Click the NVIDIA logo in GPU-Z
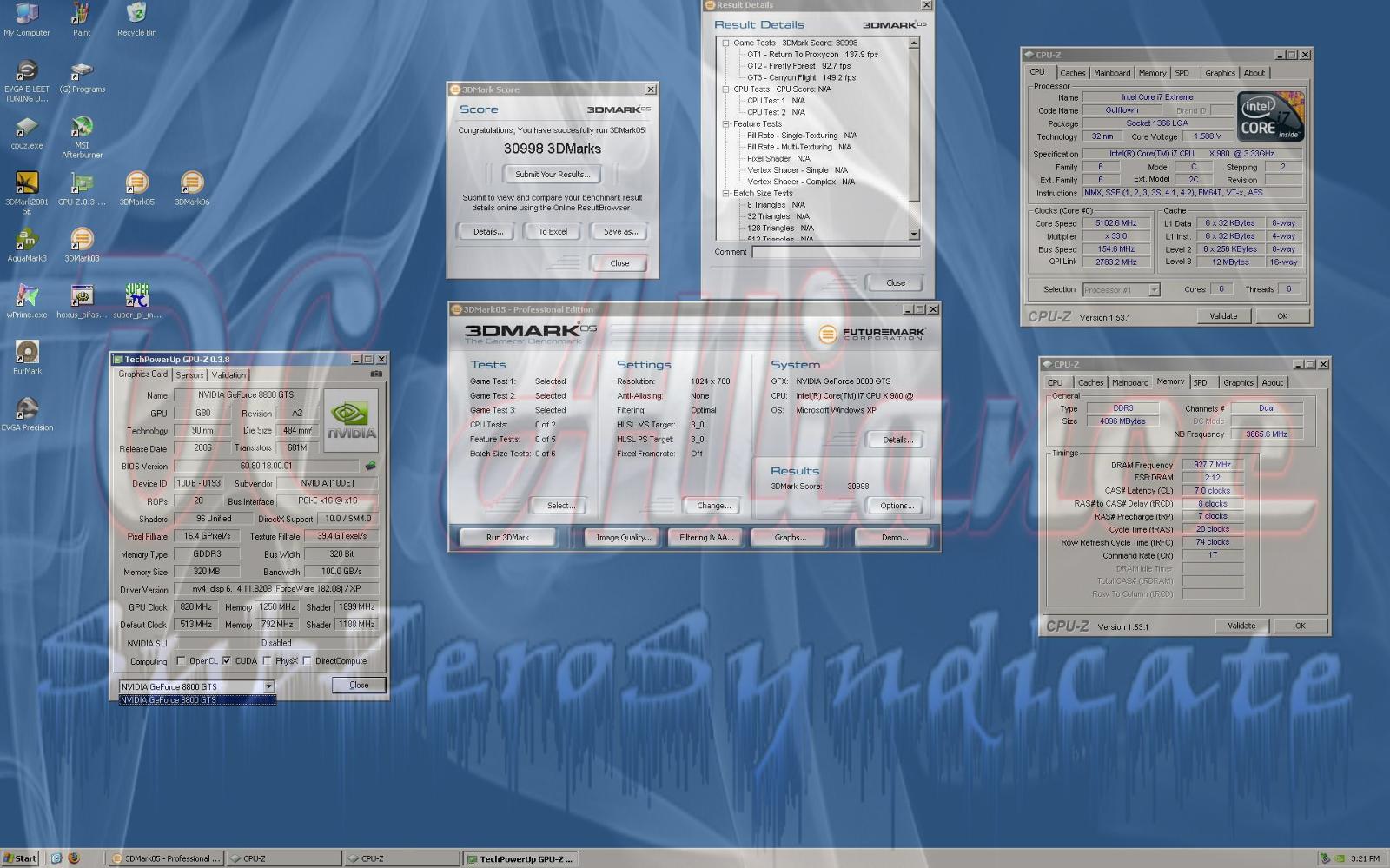The height and width of the screenshot is (868, 1390). tap(351, 421)
